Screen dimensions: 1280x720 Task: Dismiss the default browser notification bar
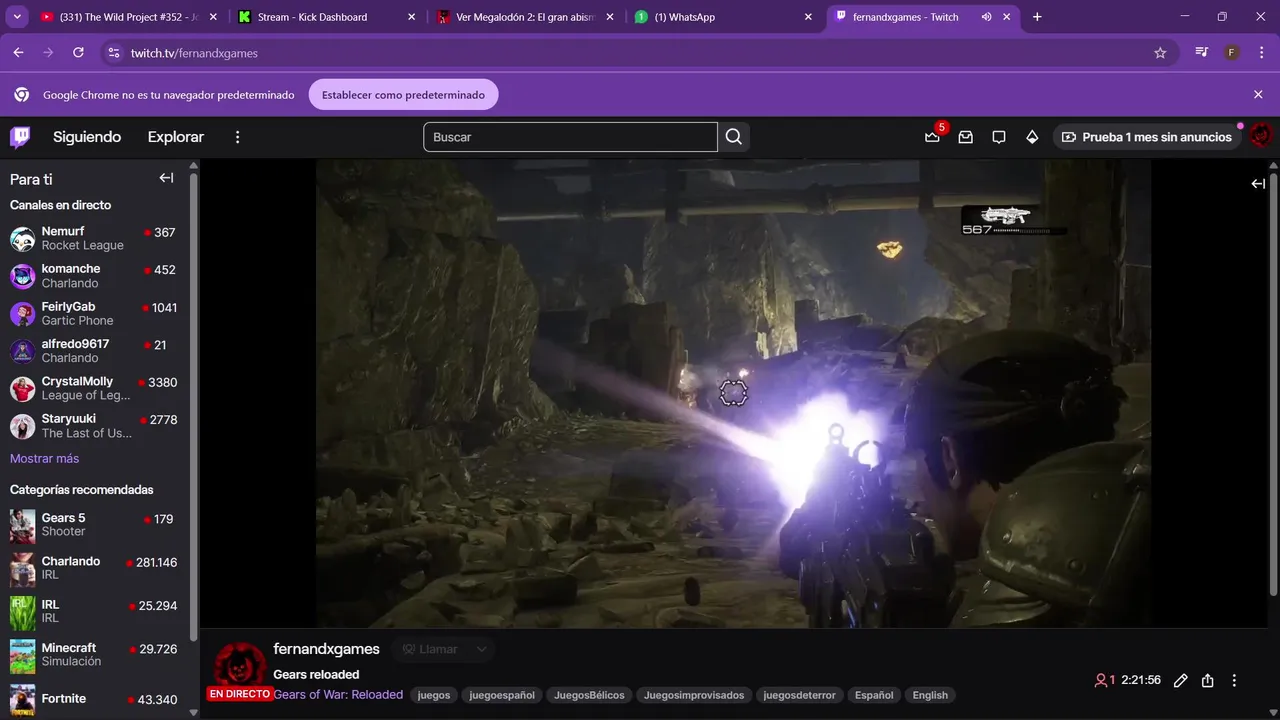click(1258, 94)
